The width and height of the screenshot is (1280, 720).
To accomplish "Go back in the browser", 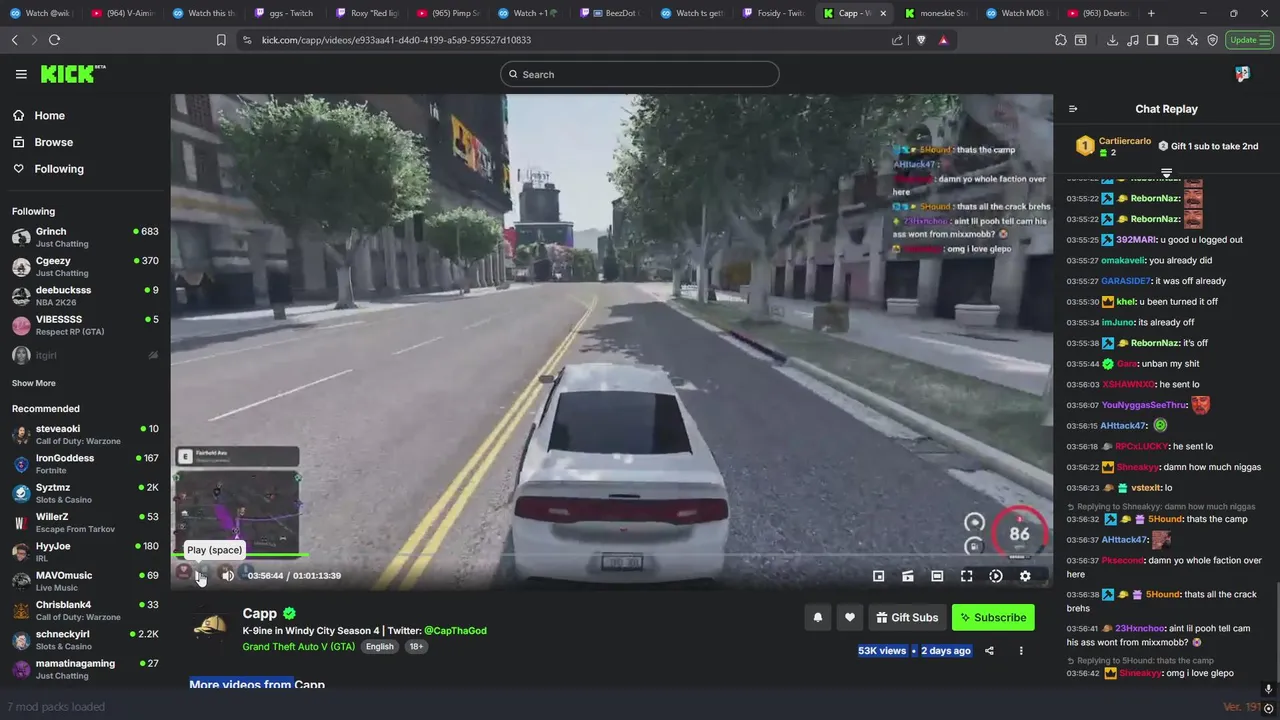I will point(15,40).
